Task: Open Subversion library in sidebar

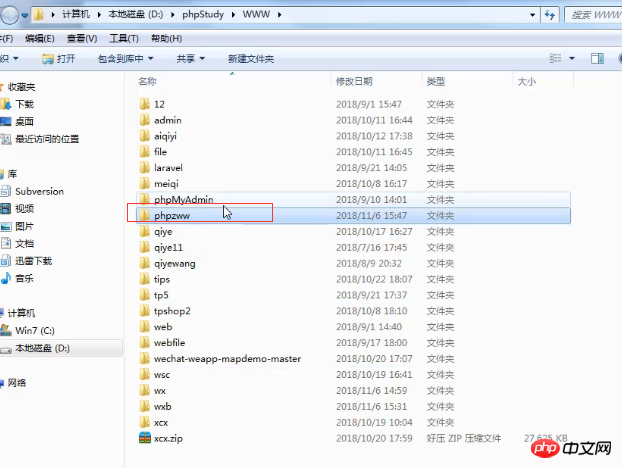Action: click(x=39, y=191)
